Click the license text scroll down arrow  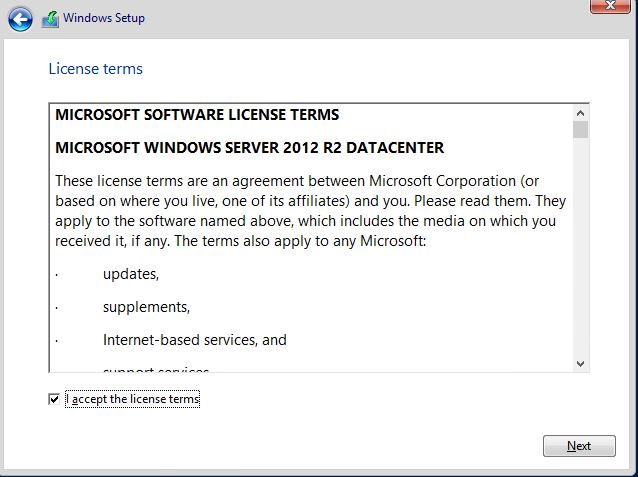click(x=580, y=364)
